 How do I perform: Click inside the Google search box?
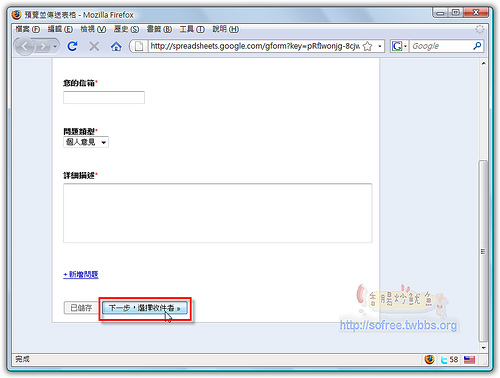click(441, 46)
